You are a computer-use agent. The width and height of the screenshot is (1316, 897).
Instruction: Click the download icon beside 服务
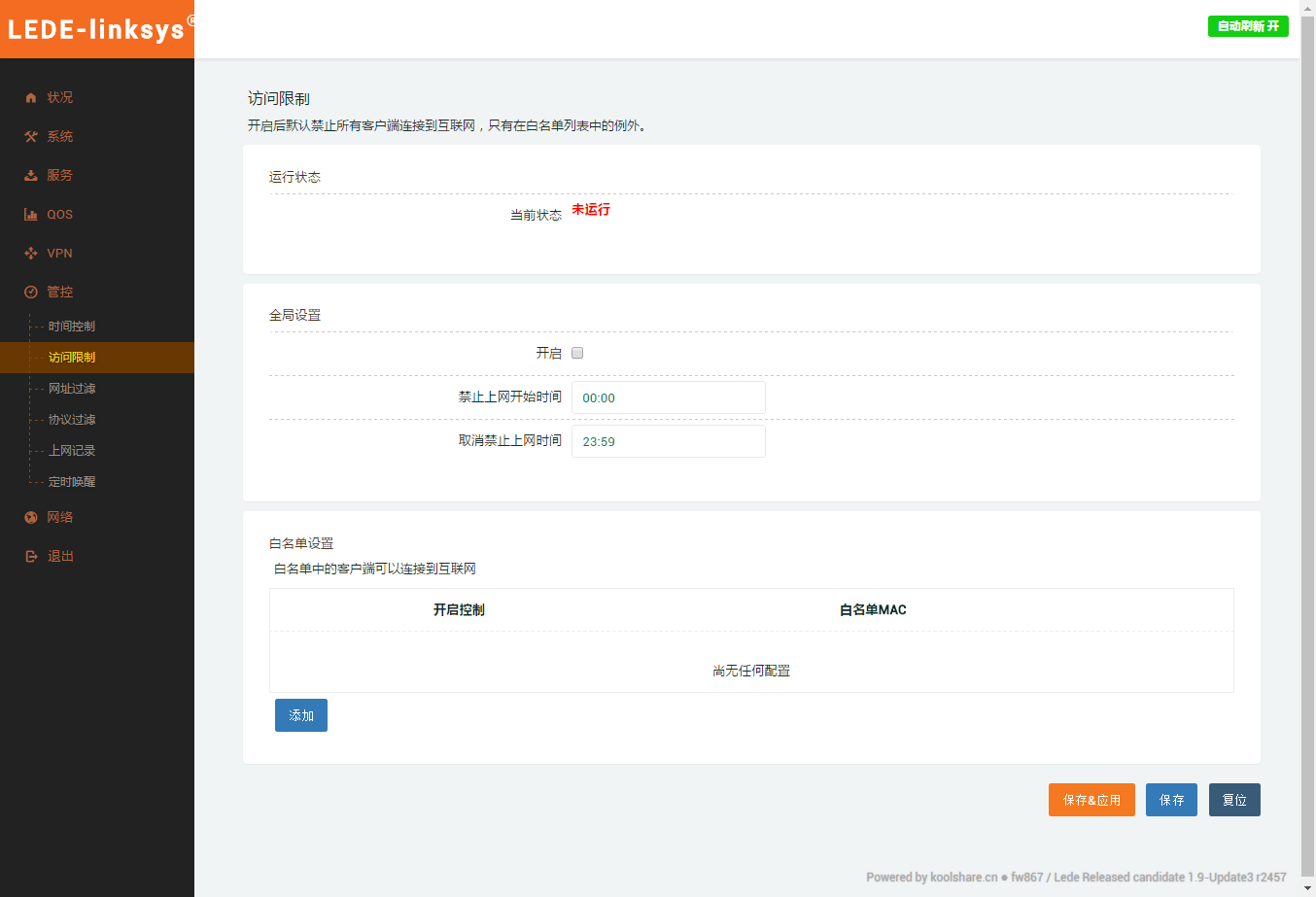tap(31, 176)
